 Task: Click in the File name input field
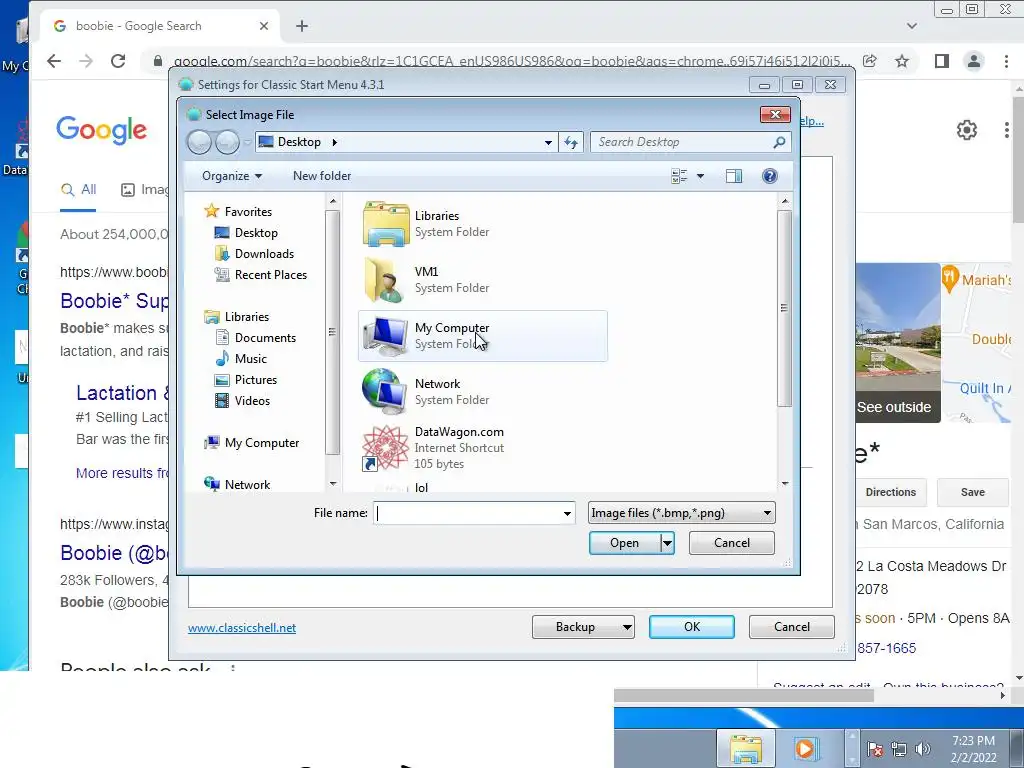tap(467, 513)
